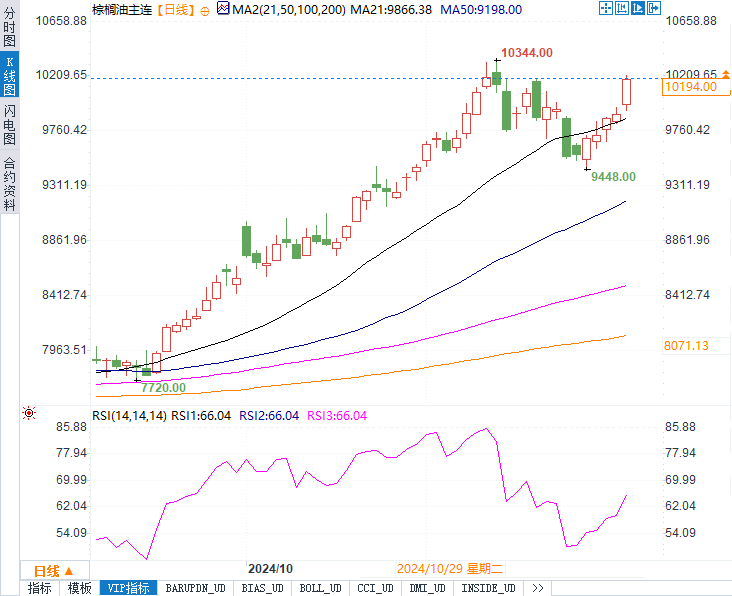Open the 指标 tab
This screenshot has width=732, height=596.
(40, 588)
